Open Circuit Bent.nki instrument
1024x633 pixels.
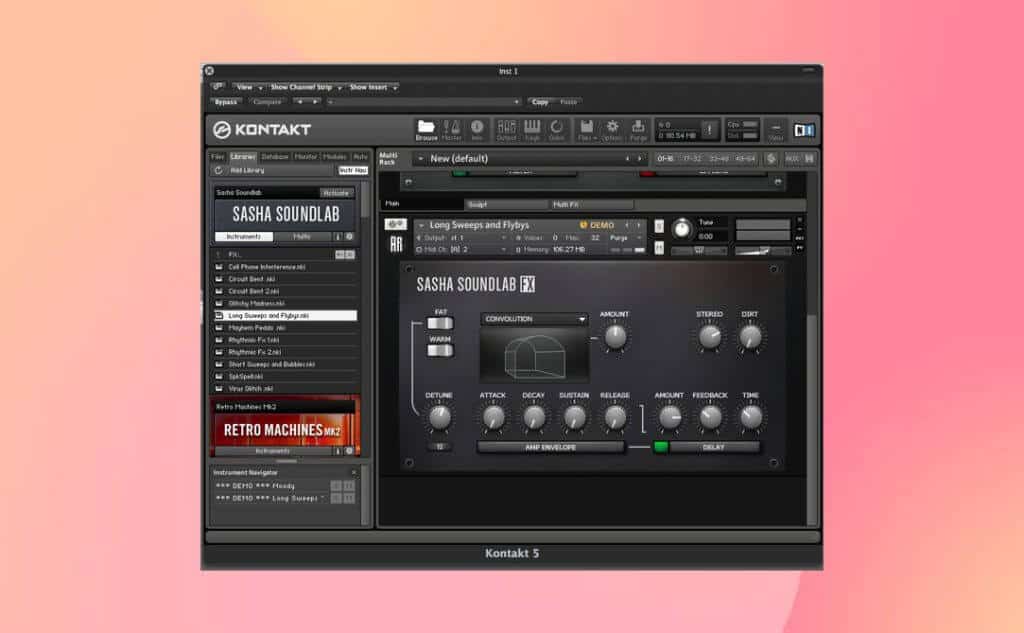286,279
